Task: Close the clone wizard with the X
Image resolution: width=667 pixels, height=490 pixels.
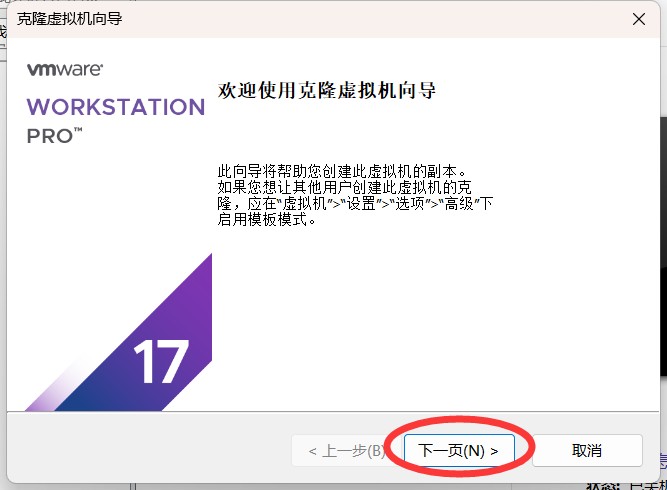Action: [638, 19]
